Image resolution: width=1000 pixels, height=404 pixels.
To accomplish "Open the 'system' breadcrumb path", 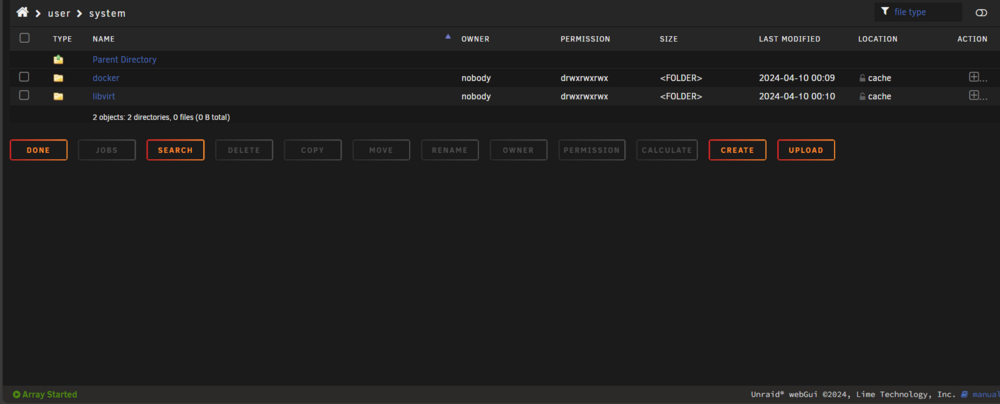I will click(x=107, y=13).
